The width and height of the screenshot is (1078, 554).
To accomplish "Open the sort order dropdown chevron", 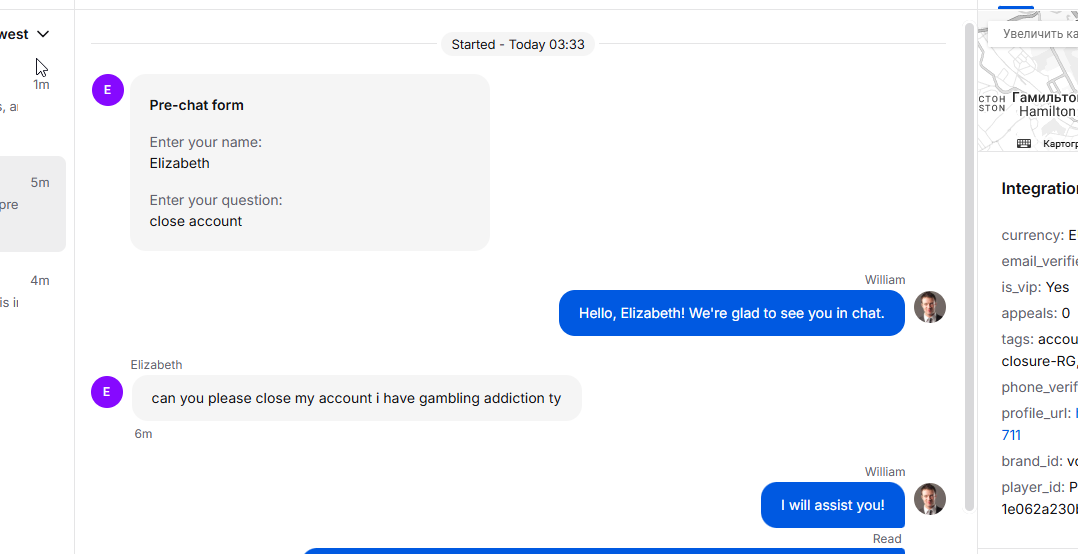I will (43, 34).
